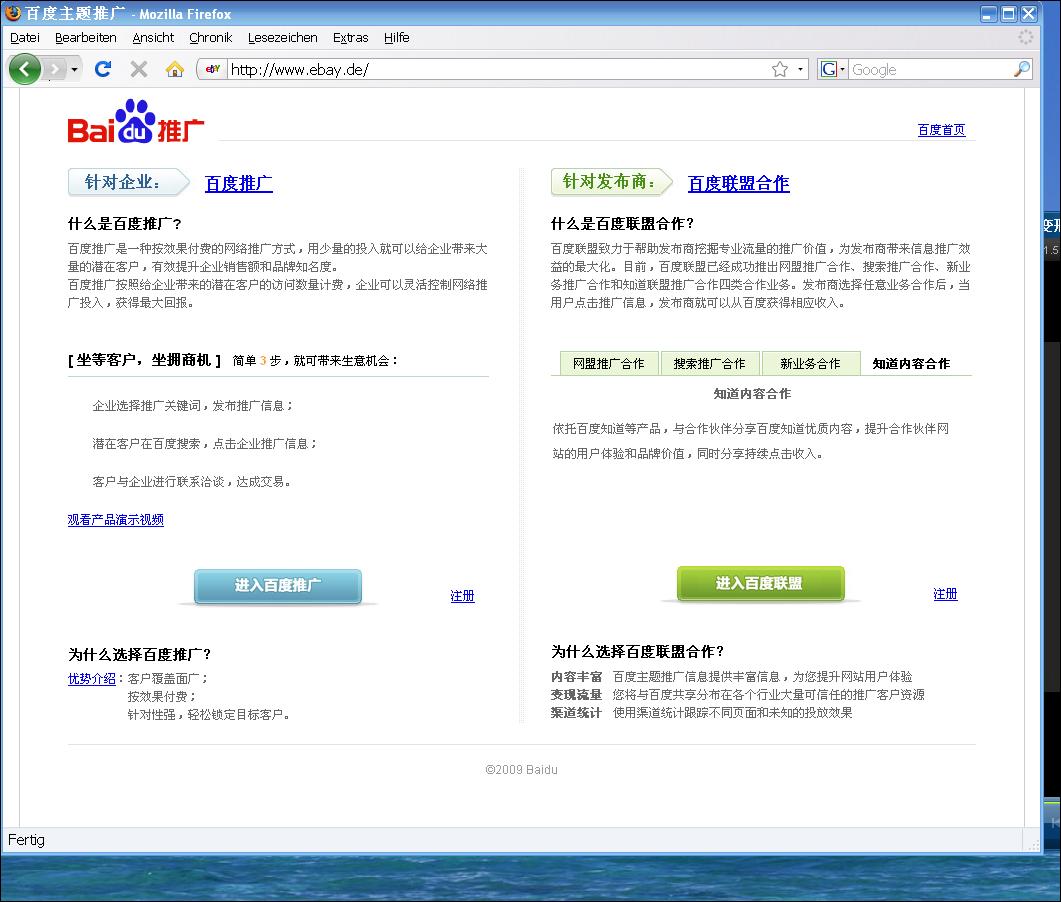Click the Baidu 推广 logo
The width and height of the screenshot is (1061, 902).
(x=135, y=122)
